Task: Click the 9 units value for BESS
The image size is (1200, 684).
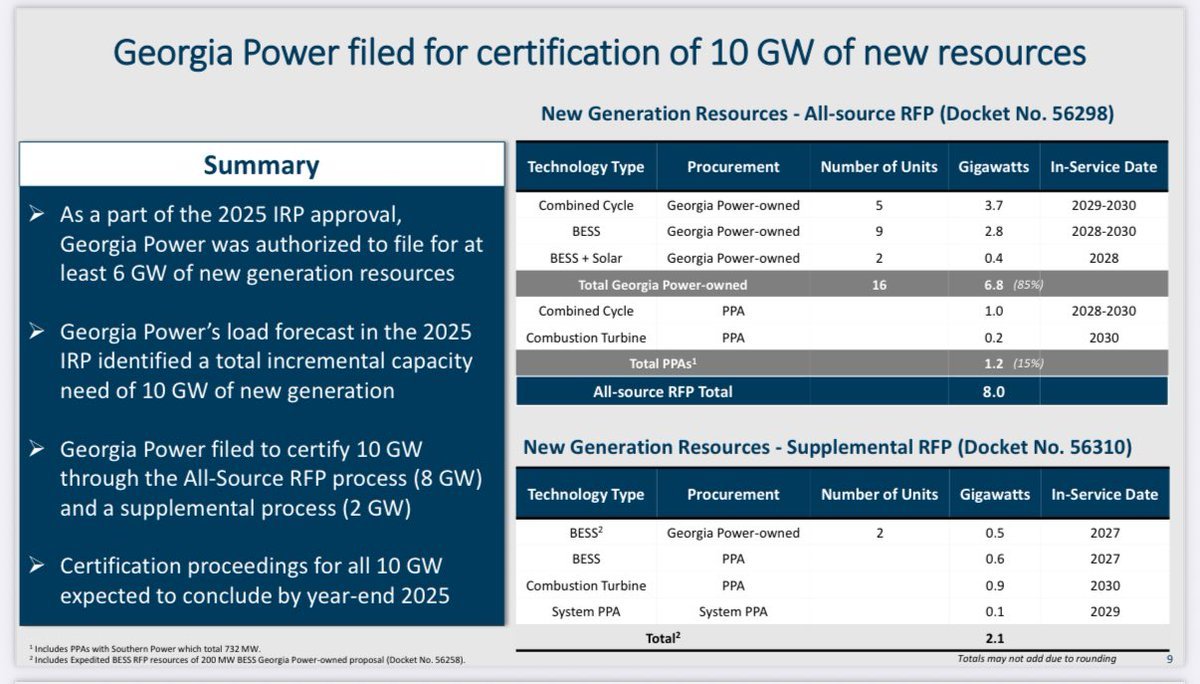Action: click(879, 231)
